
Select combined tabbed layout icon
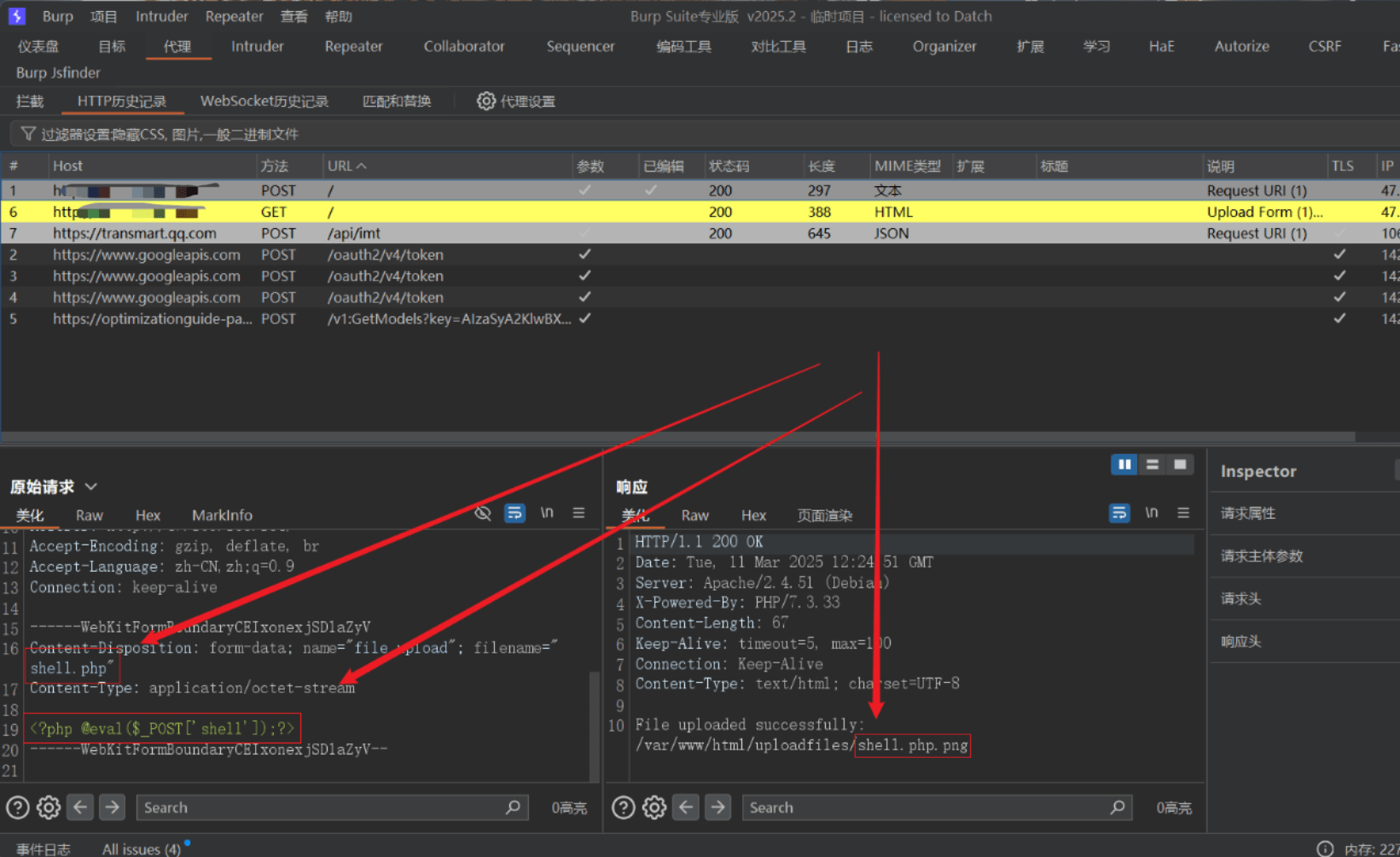coord(1180,464)
